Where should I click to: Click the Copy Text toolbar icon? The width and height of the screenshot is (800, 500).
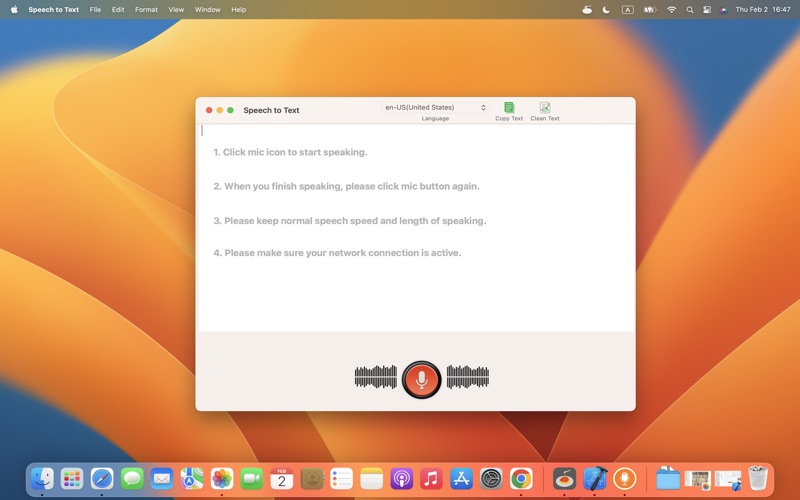509,107
